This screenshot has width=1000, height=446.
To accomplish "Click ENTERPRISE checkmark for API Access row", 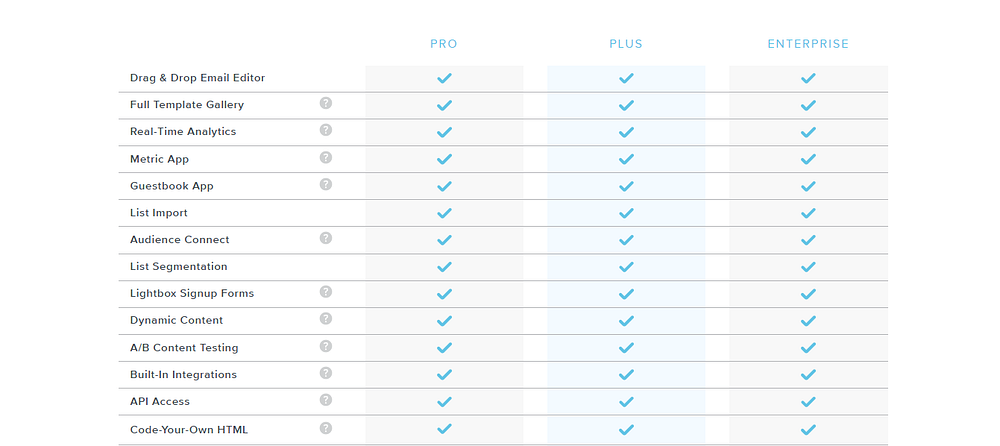I will (808, 402).
